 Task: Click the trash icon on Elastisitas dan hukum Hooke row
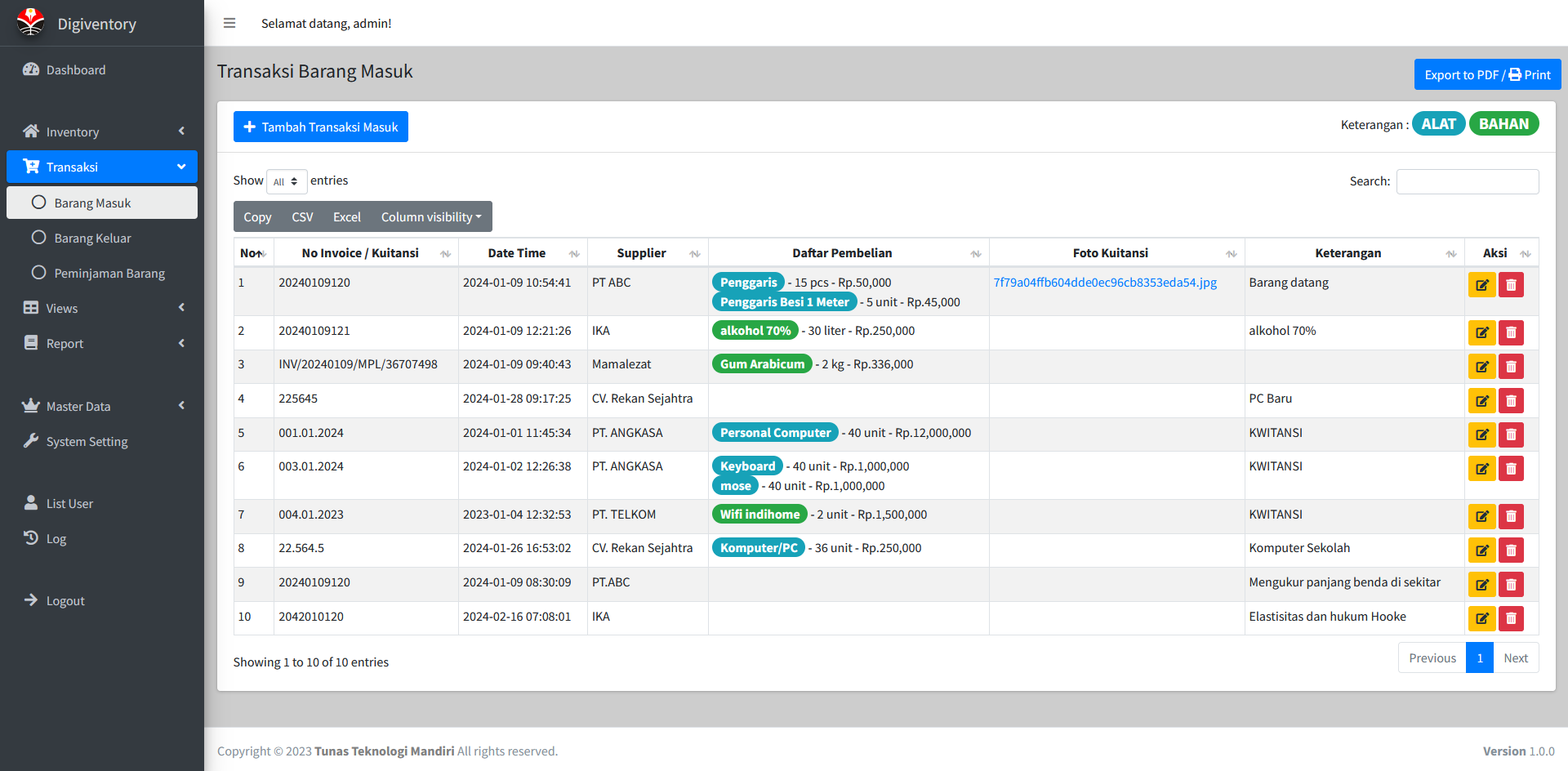1511,618
